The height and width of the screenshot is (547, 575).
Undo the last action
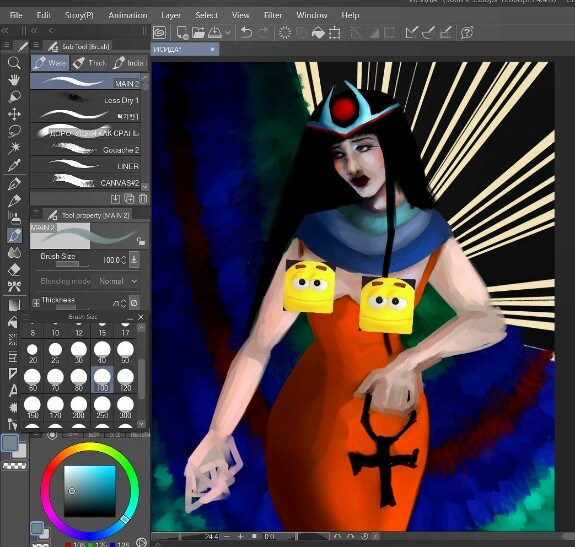pyautogui.click(x=246, y=33)
